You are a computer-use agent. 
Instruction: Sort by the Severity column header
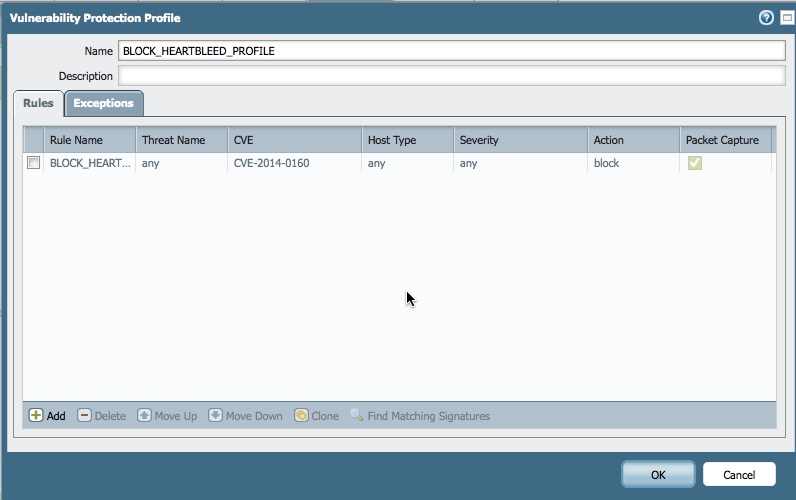(519, 140)
